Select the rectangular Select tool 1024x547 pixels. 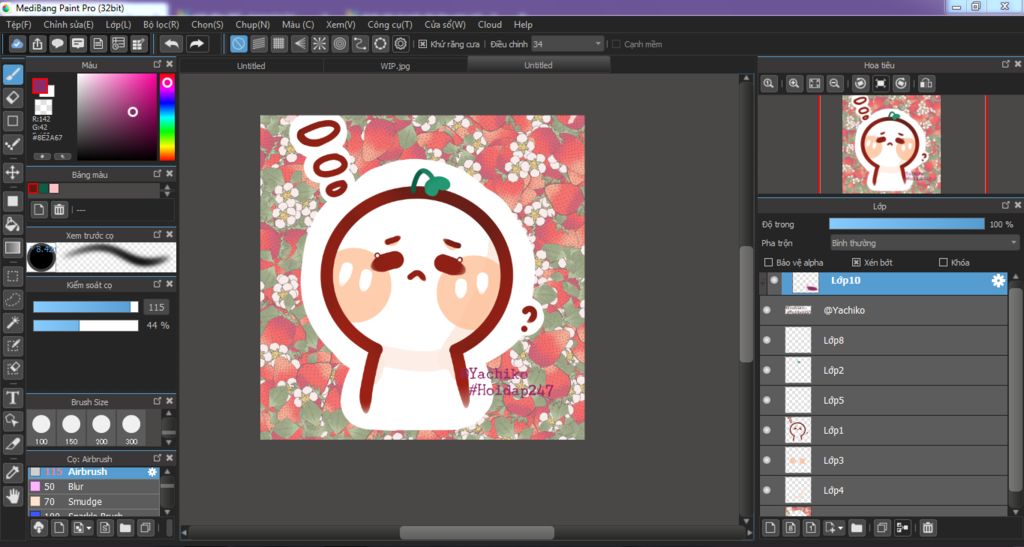12,276
